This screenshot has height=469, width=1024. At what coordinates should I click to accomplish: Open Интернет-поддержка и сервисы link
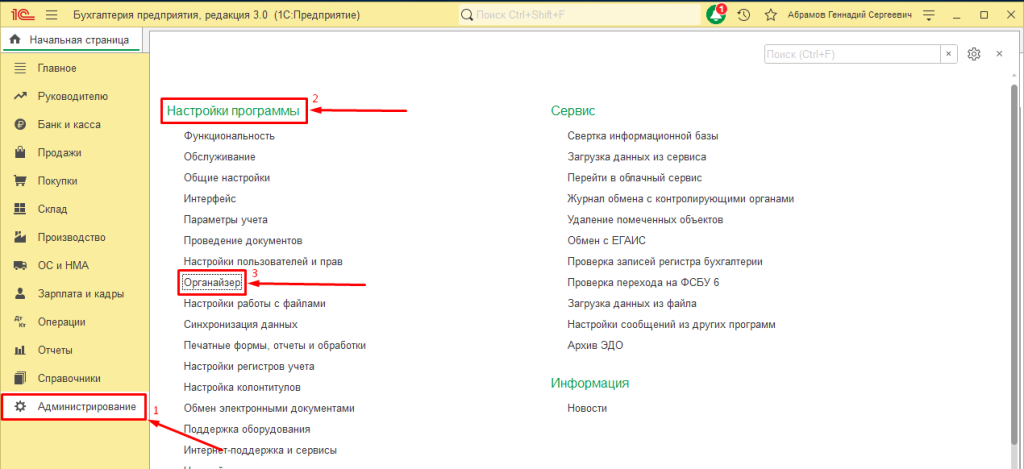(261, 450)
